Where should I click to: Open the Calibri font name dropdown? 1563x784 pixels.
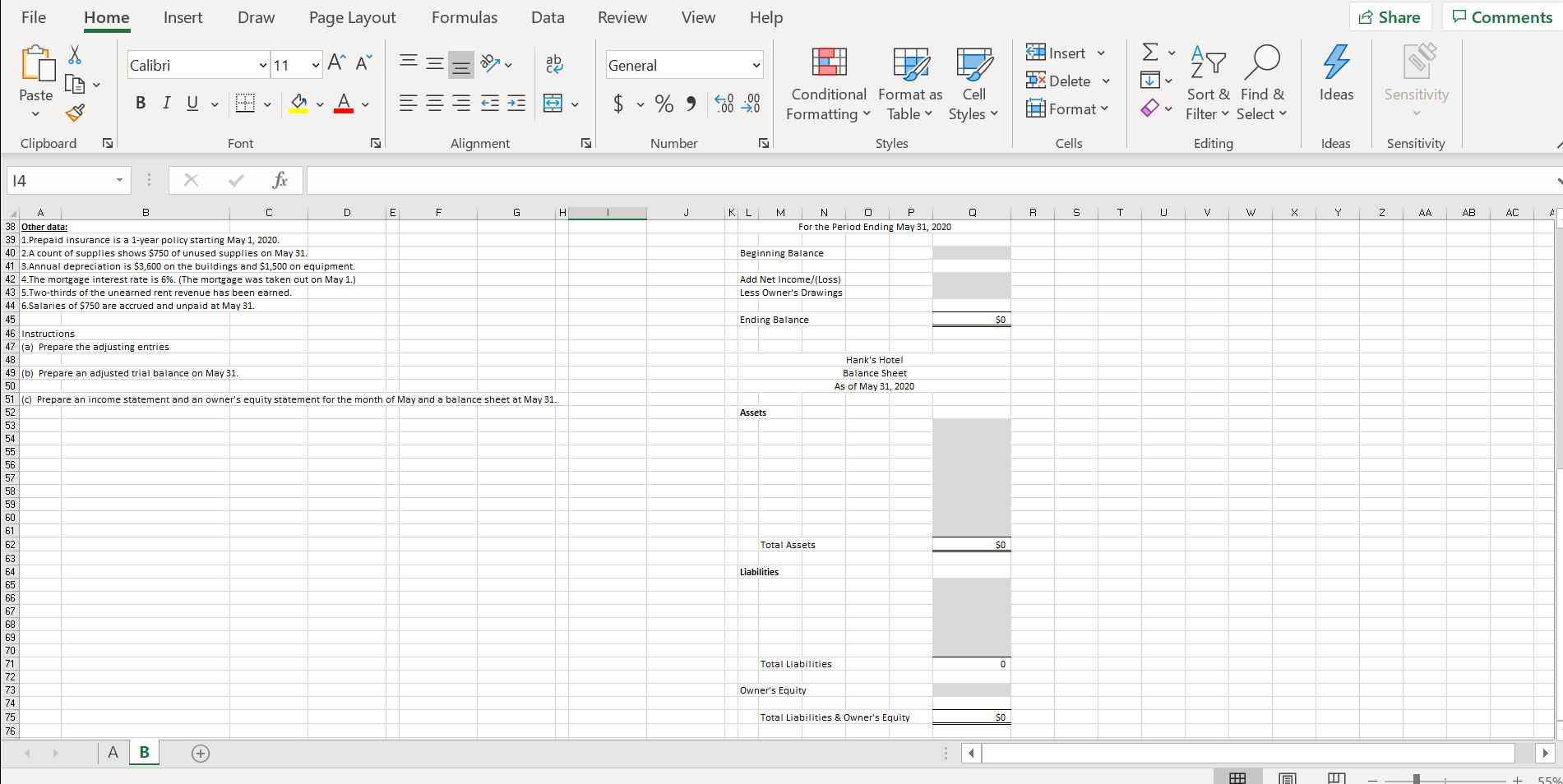[263, 65]
